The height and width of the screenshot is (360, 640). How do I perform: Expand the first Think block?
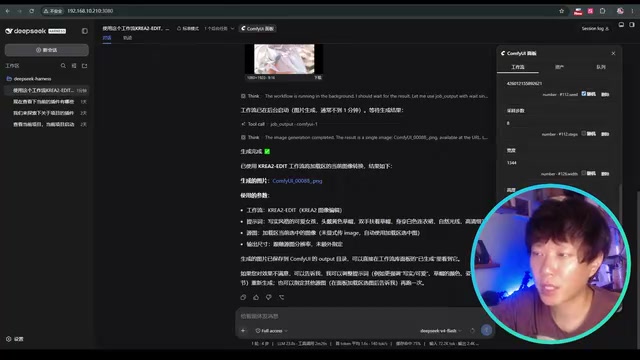click(364, 96)
